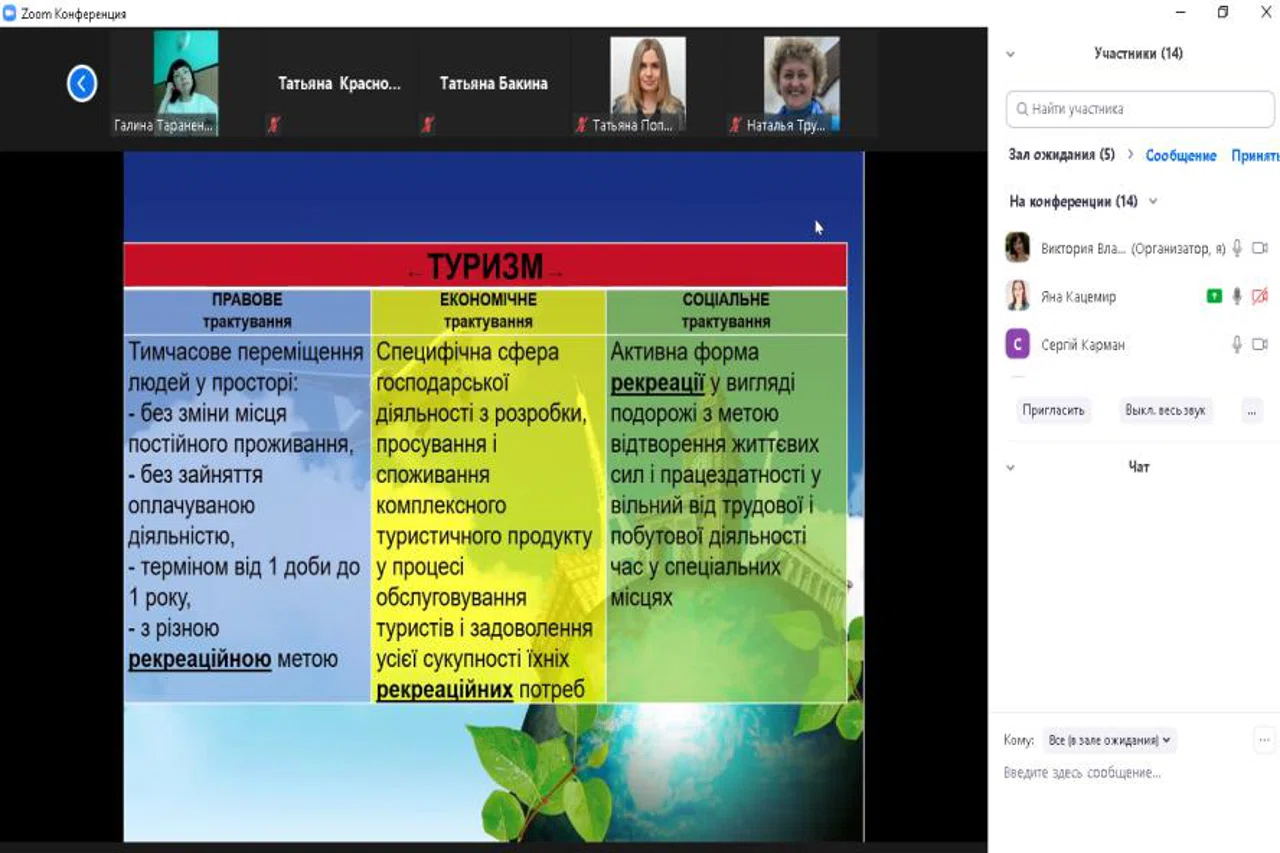
Task: Open chat more options ellipsis
Action: pos(1265,740)
